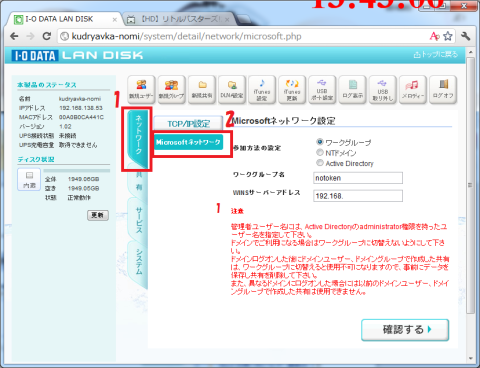Image resolution: width=480 pixels, height=368 pixels.
Task: Open the DLNA settings tool
Action: pyautogui.click(x=232, y=89)
